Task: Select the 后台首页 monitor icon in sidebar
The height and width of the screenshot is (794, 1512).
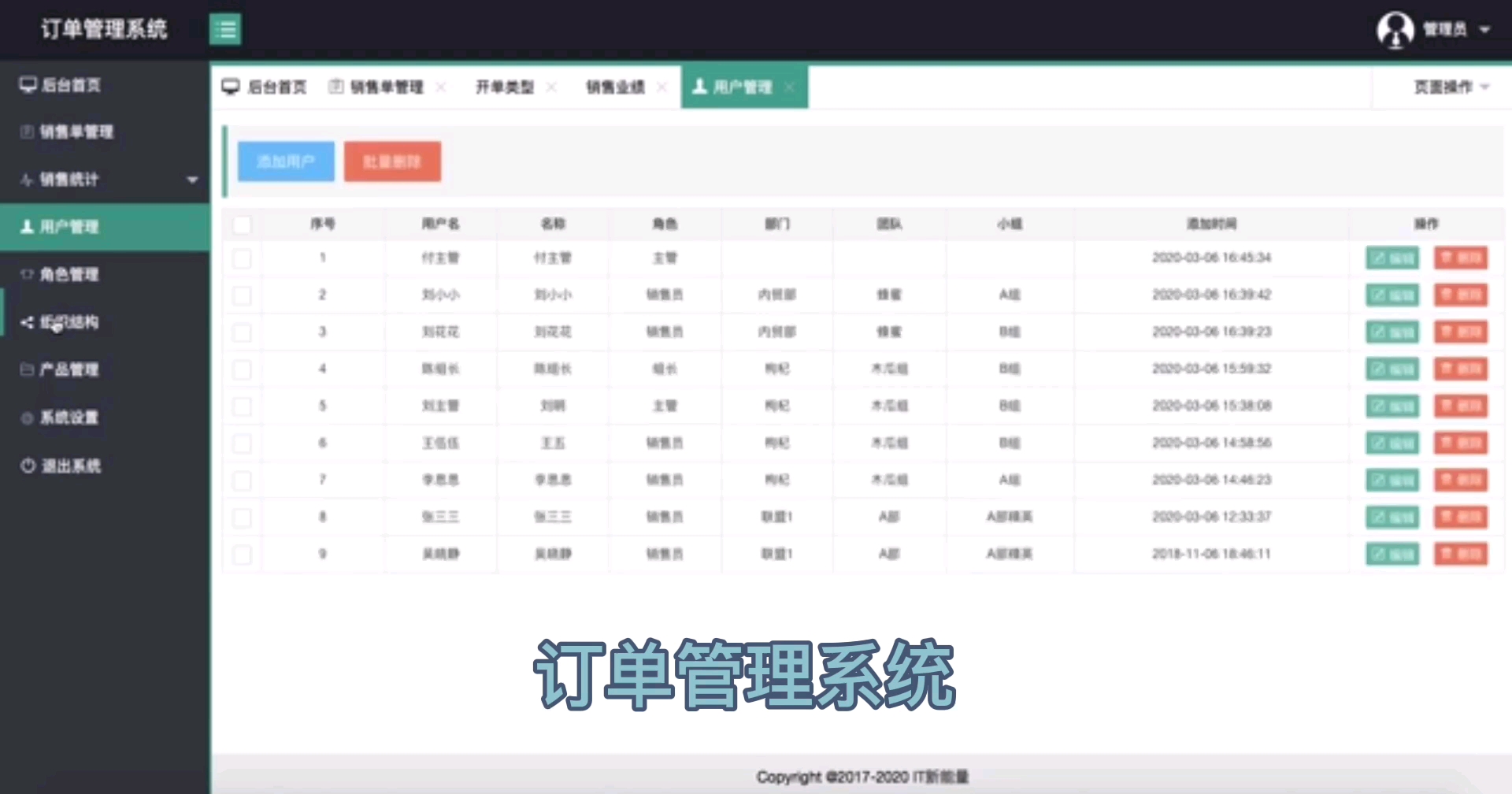Action: tap(28, 84)
